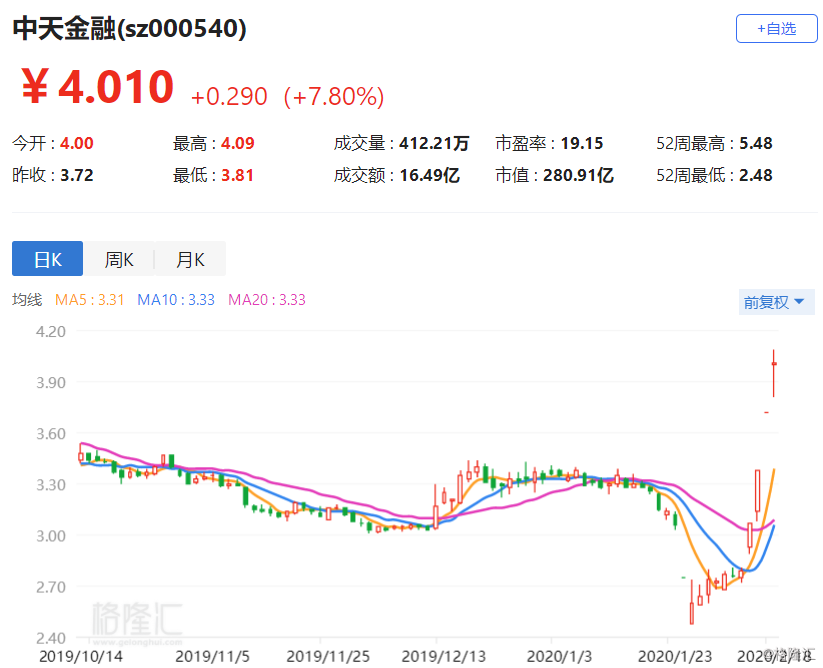
Task: Switch to the 周K weekly chart tab
Action: 119,259
